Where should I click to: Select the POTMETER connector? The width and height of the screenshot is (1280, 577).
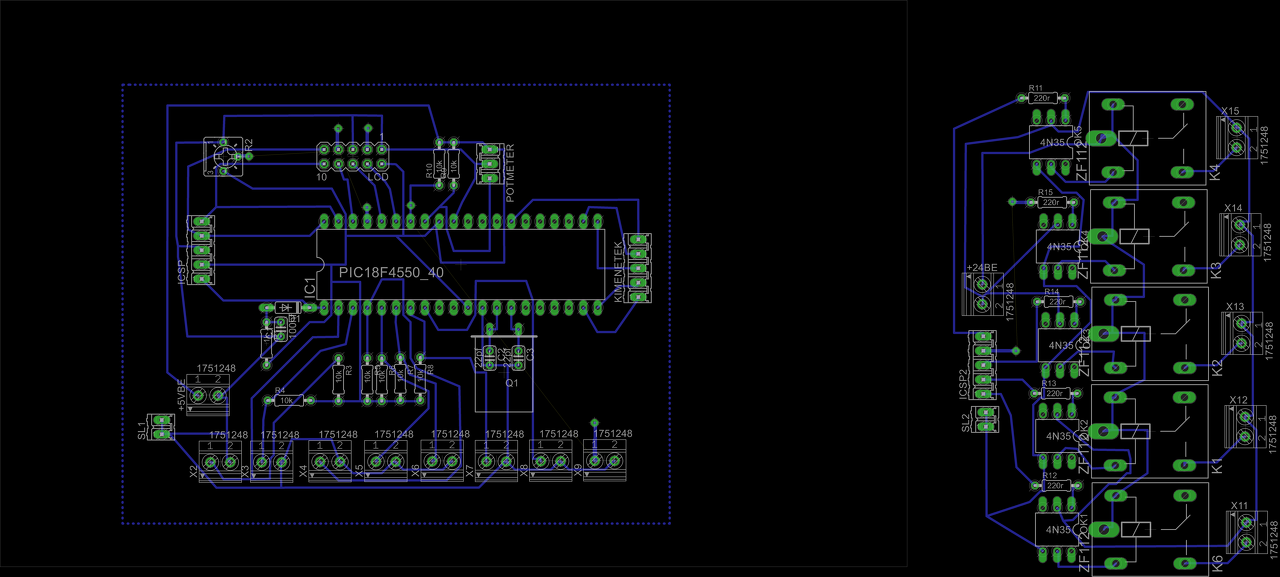click(x=490, y=163)
